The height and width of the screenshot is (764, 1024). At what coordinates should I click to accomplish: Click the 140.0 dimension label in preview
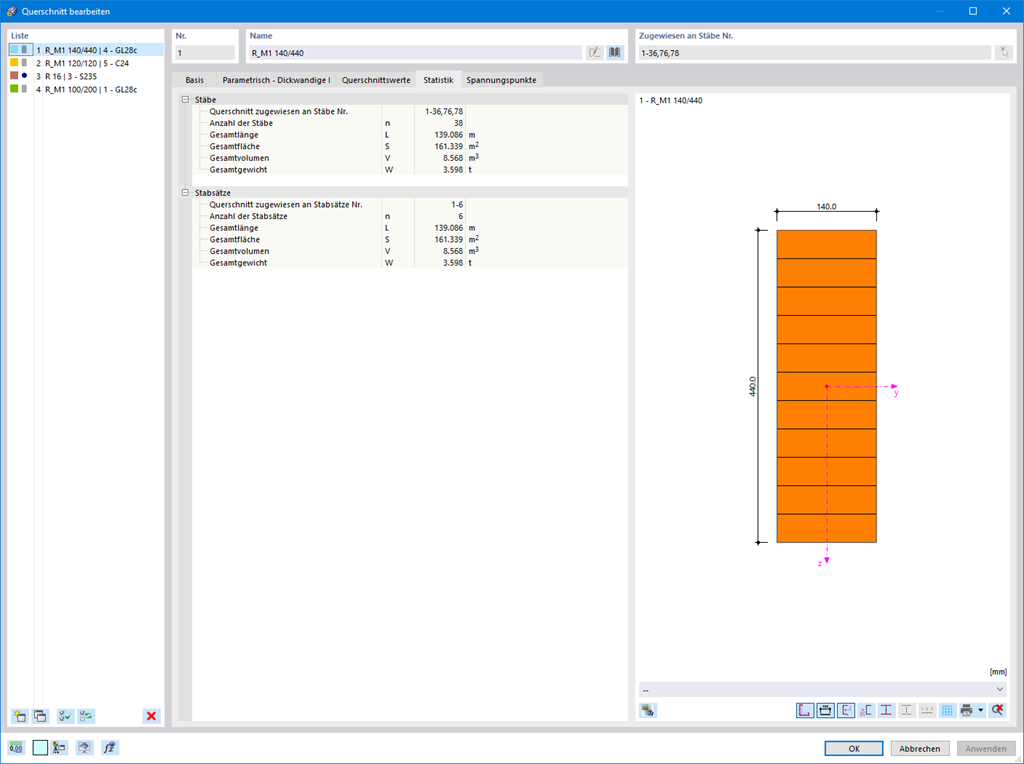pyautogui.click(x=826, y=206)
